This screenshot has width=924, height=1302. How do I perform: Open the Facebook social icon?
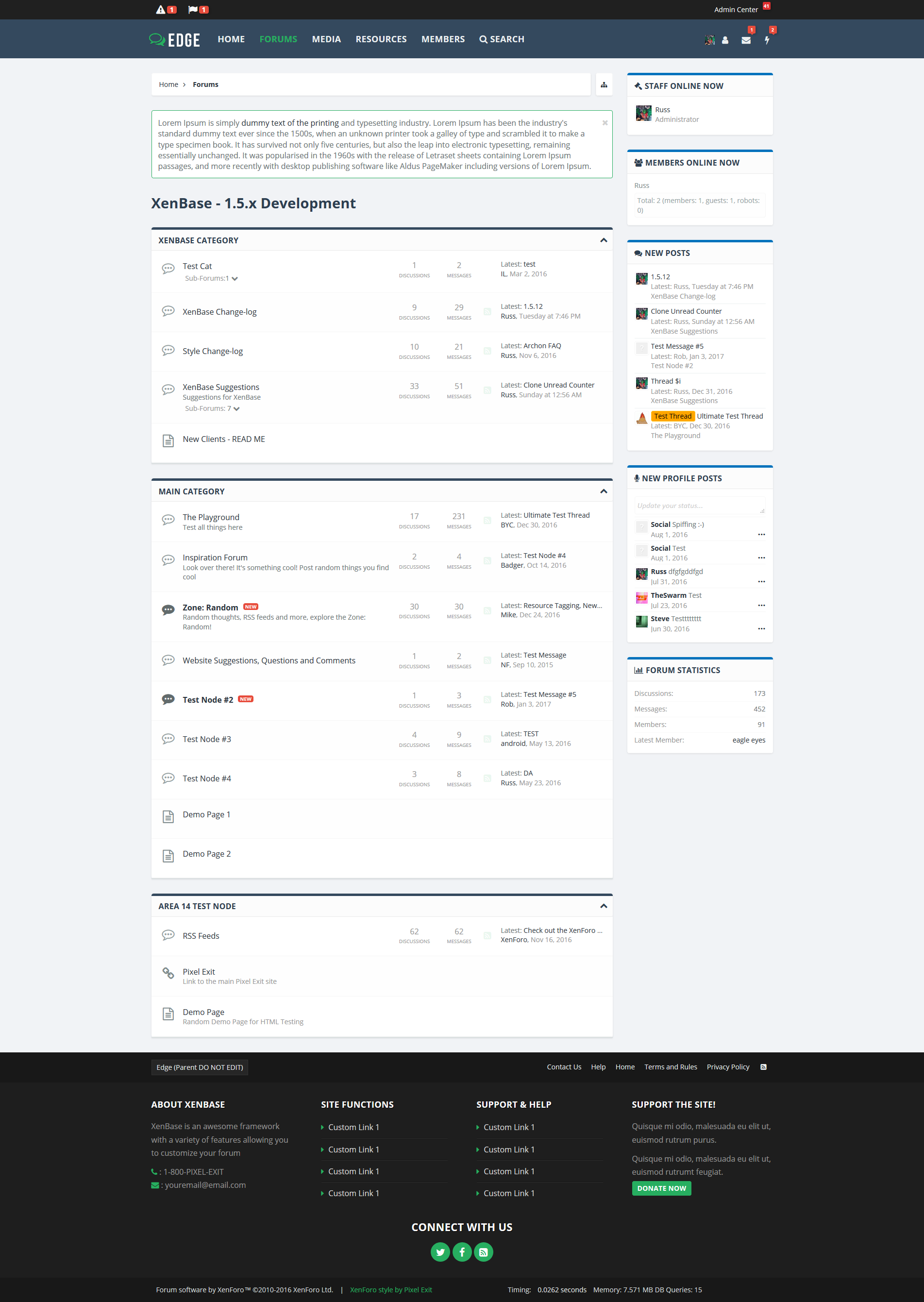[461, 1252]
